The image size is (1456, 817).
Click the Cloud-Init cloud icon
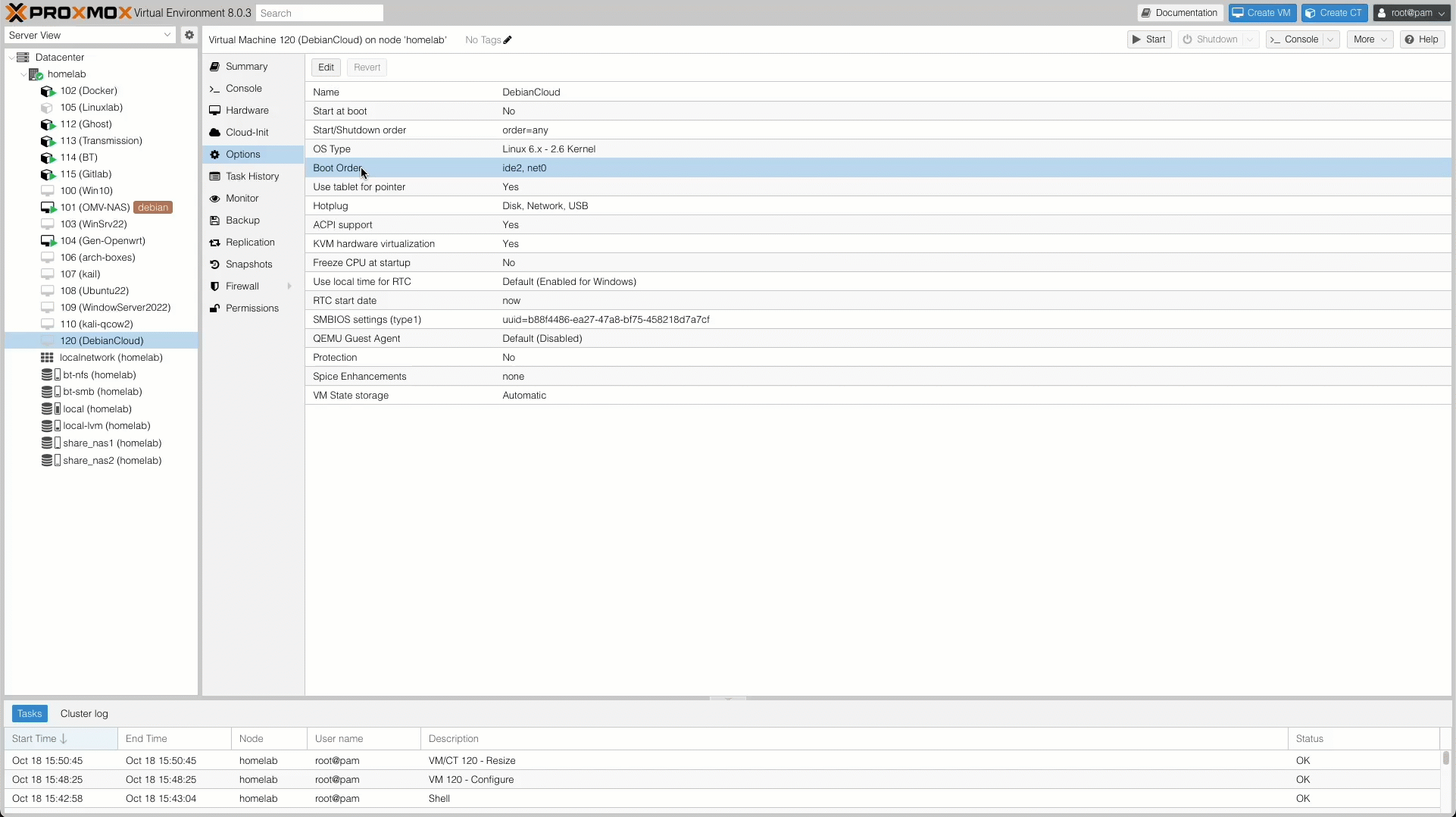click(214, 133)
